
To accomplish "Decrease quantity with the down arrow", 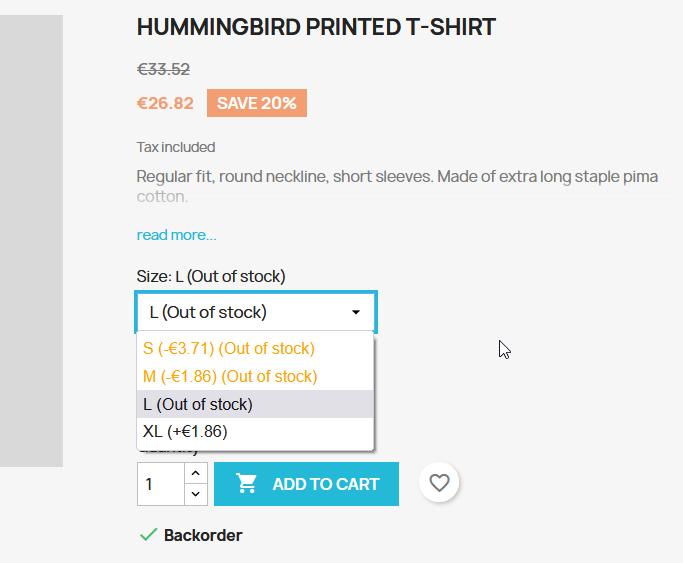I will tap(196, 494).
